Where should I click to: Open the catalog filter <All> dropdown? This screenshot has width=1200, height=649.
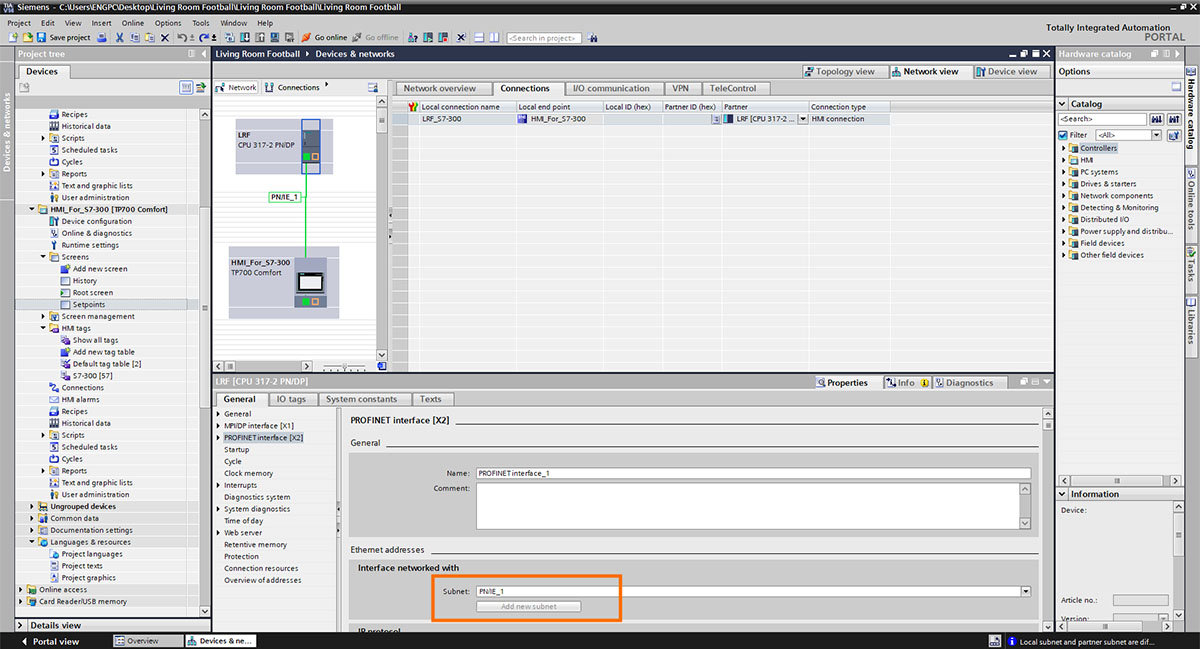[x=1157, y=135]
